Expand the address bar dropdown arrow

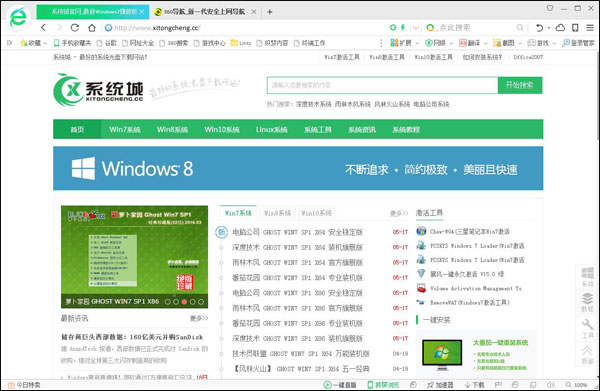point(416,28)
